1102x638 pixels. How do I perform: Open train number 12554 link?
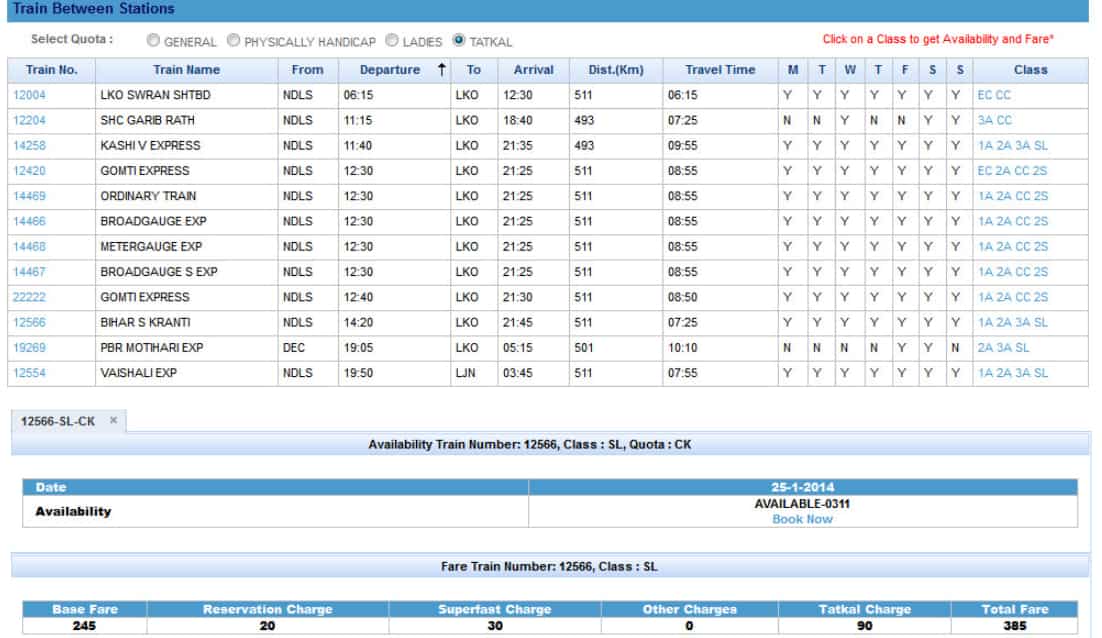click(29, 373)
